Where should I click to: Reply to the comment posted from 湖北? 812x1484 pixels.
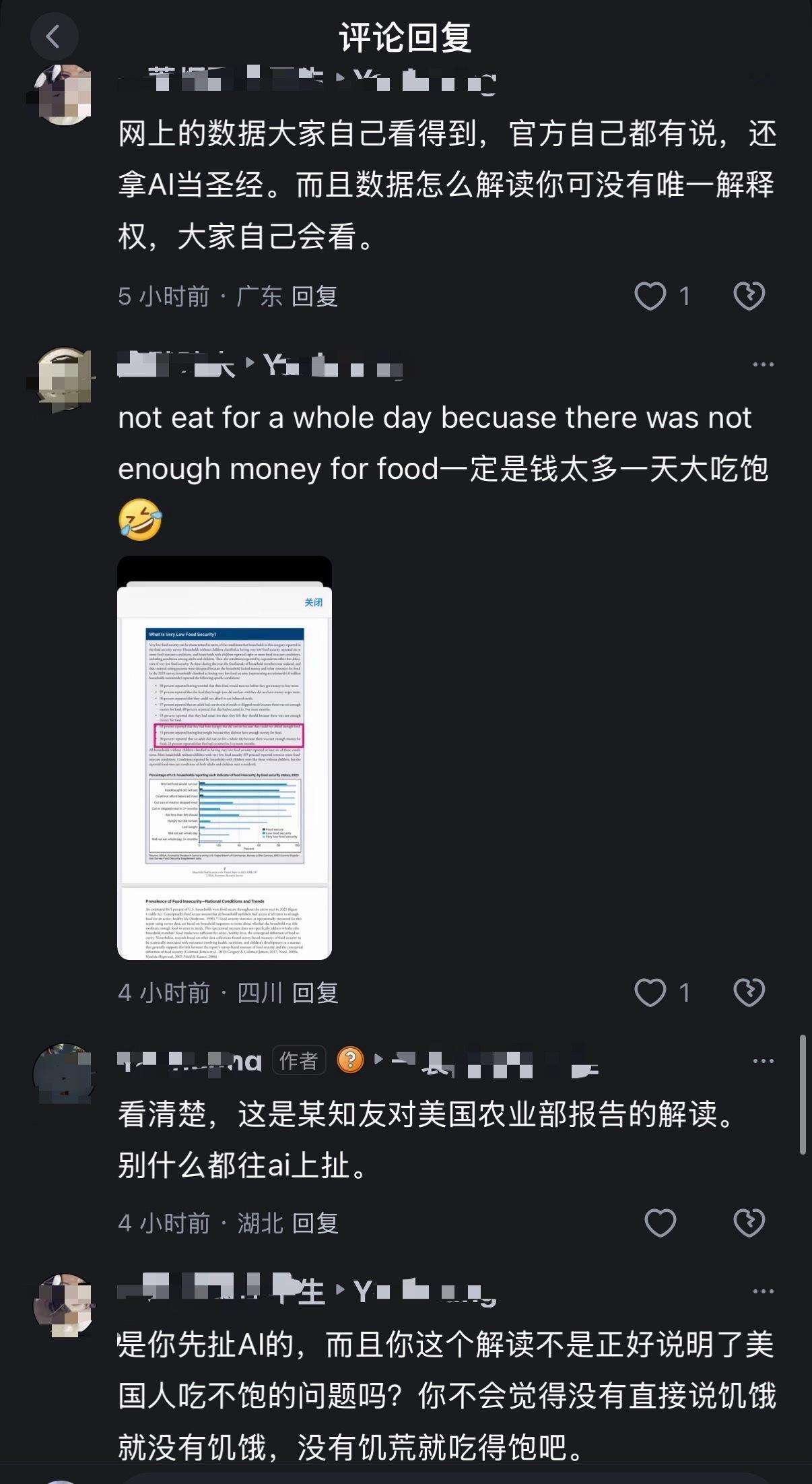pyautogui.click(x=315, y=1223)
